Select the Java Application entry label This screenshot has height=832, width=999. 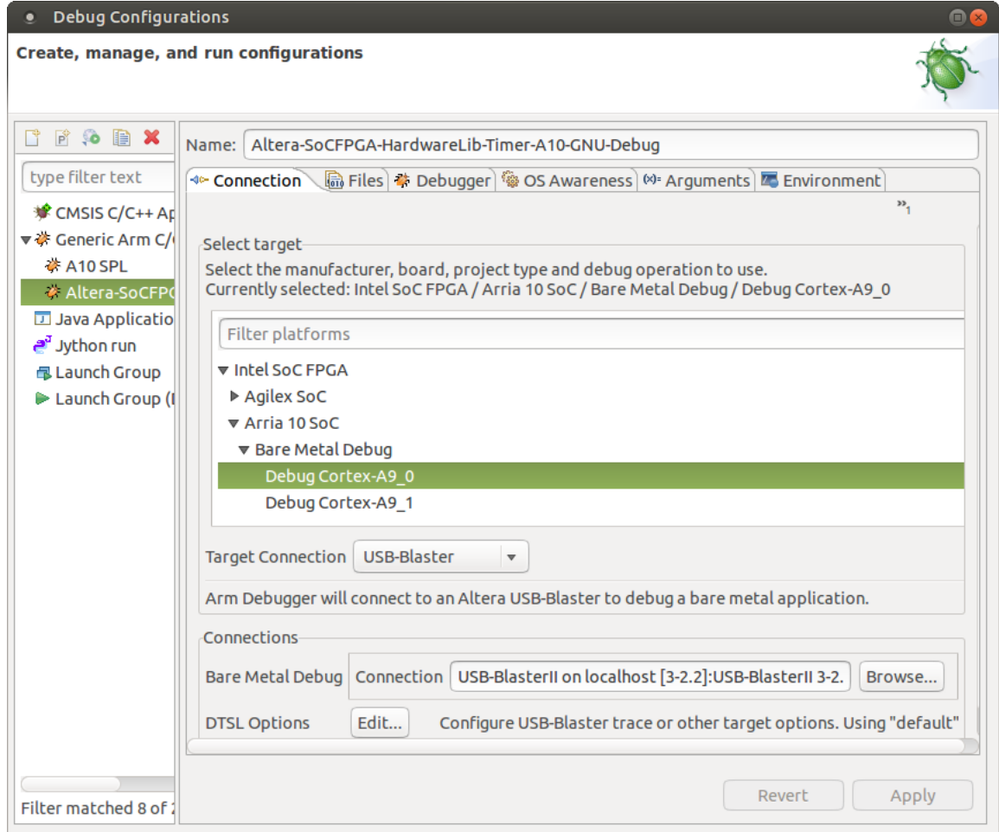(x=114, y=319)
